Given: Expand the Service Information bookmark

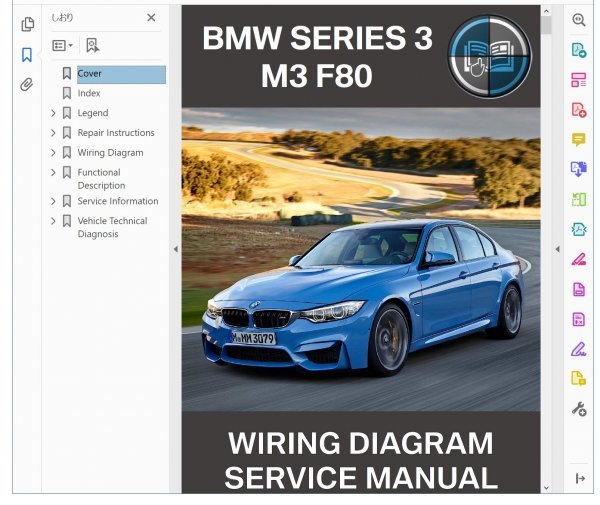Looking at the screenshot, I should click(x=53, y=201).
